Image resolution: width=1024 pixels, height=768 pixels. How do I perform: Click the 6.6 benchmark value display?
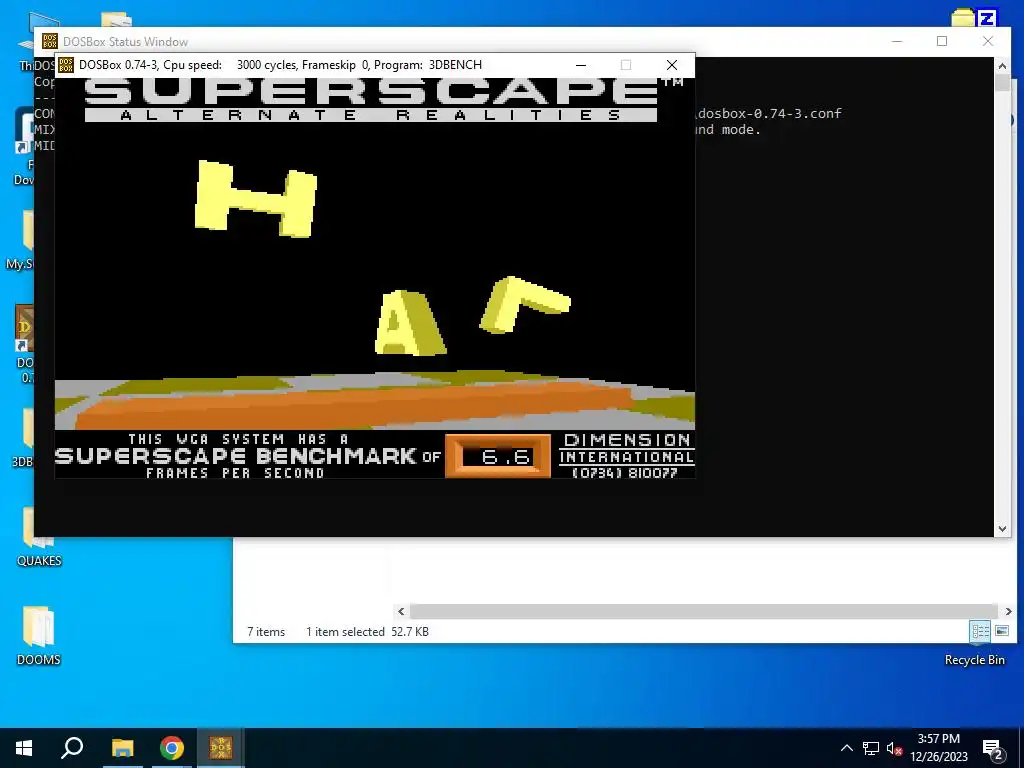498,456
